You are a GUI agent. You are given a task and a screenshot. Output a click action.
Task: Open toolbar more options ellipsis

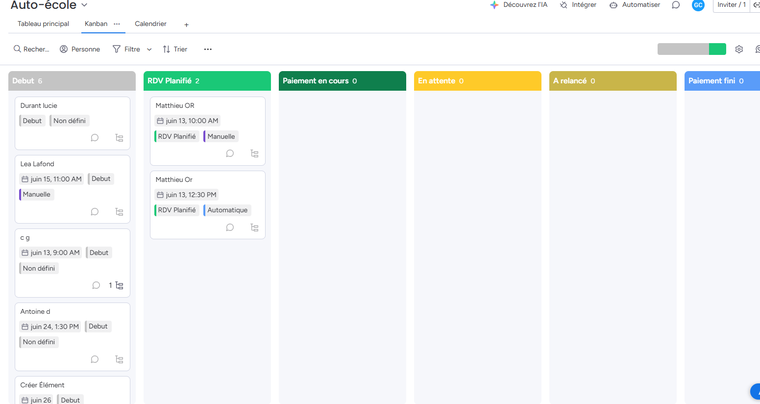click(208, 49)
